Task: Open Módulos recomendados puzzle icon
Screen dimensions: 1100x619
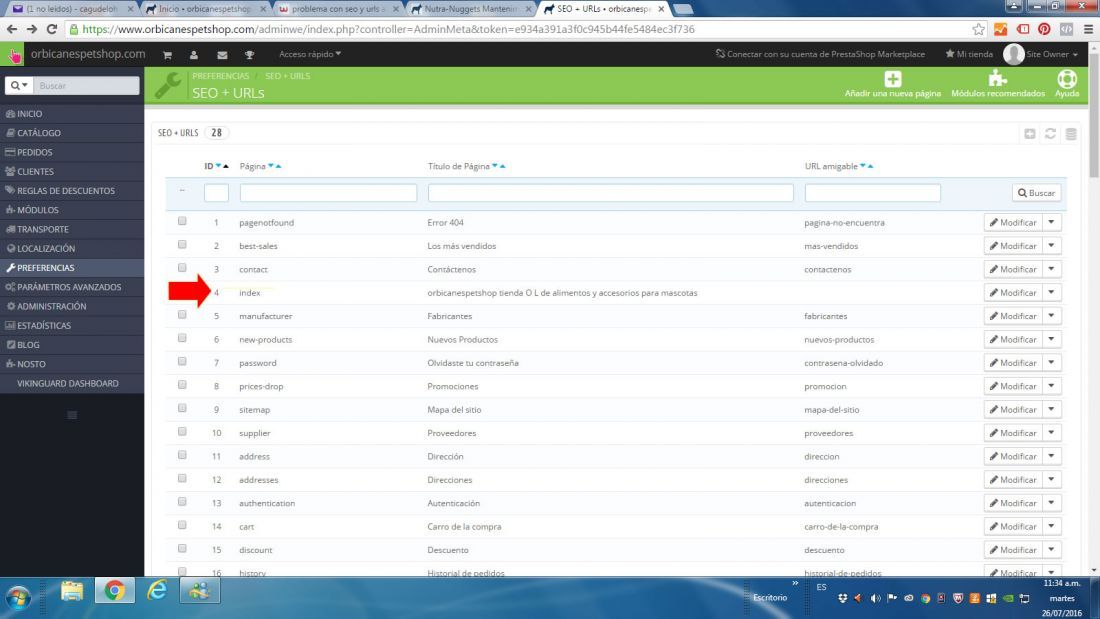Action: 998,79
